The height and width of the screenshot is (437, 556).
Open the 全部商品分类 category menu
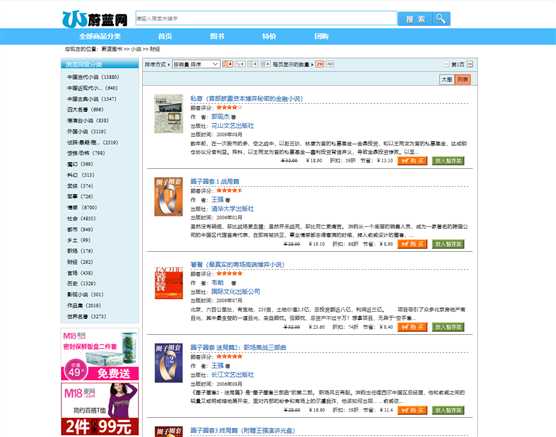click(100, 36)
